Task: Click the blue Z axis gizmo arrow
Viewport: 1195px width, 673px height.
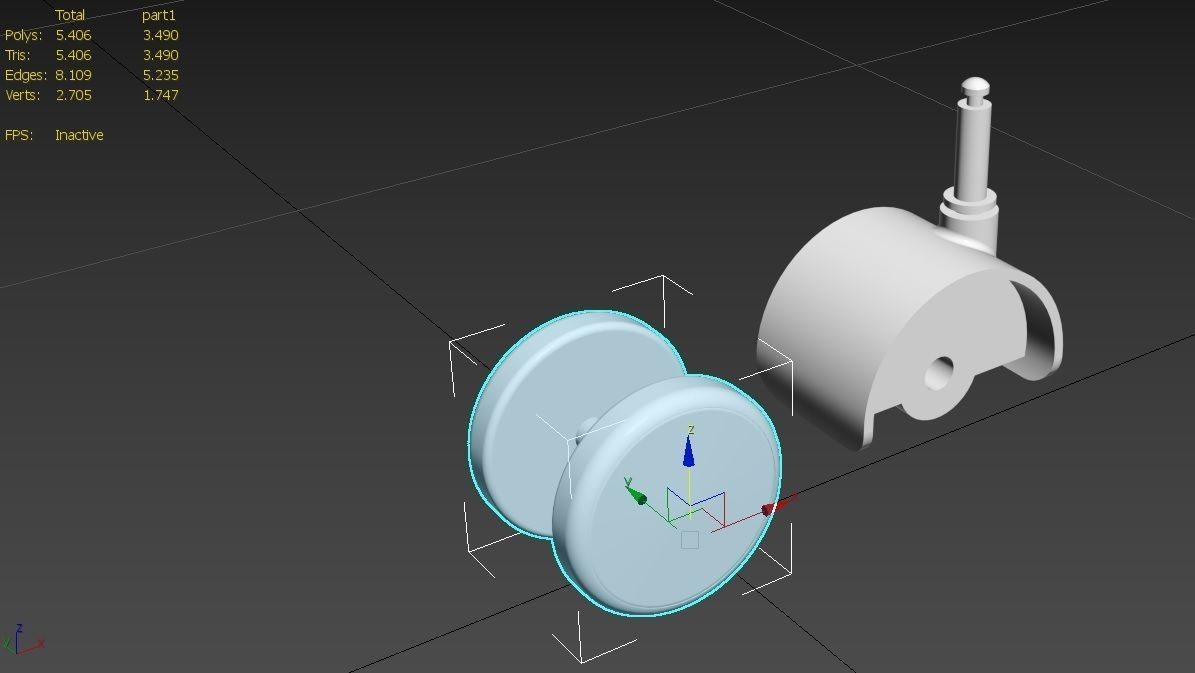Action: pyautogui.click(x=689, y=451)
